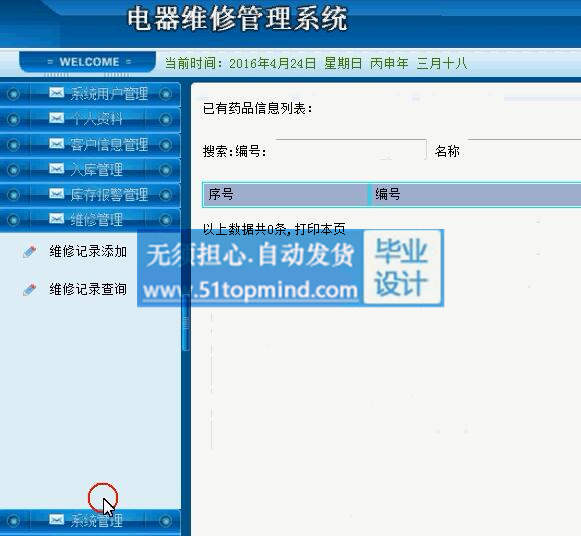
Task: Click envelope icon beside 个人资料
Action: 56,118
